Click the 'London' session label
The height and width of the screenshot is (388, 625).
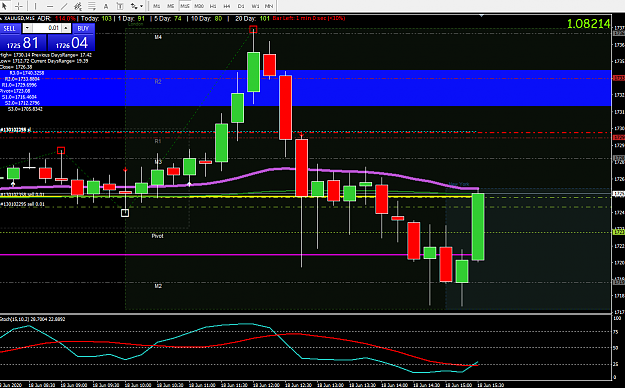pyautogui.click(x=136, y=24)
